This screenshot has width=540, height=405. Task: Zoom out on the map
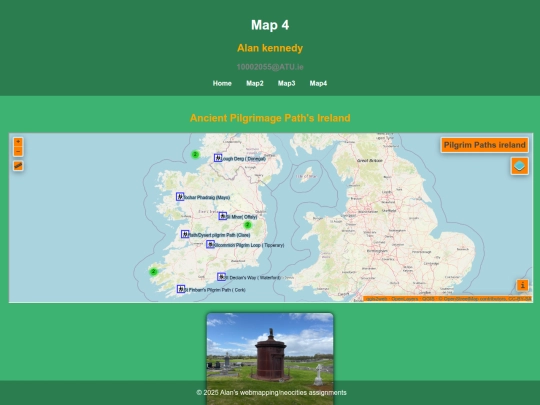(x=18, y=151)
